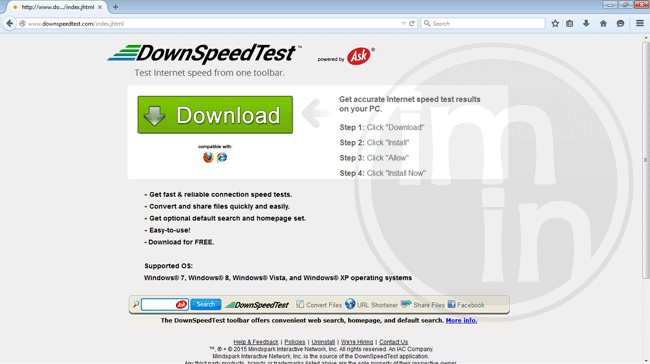This screenshot has width=650, height=364.
Task: Reload the page with refresh icon
Action: pos(412,24)
